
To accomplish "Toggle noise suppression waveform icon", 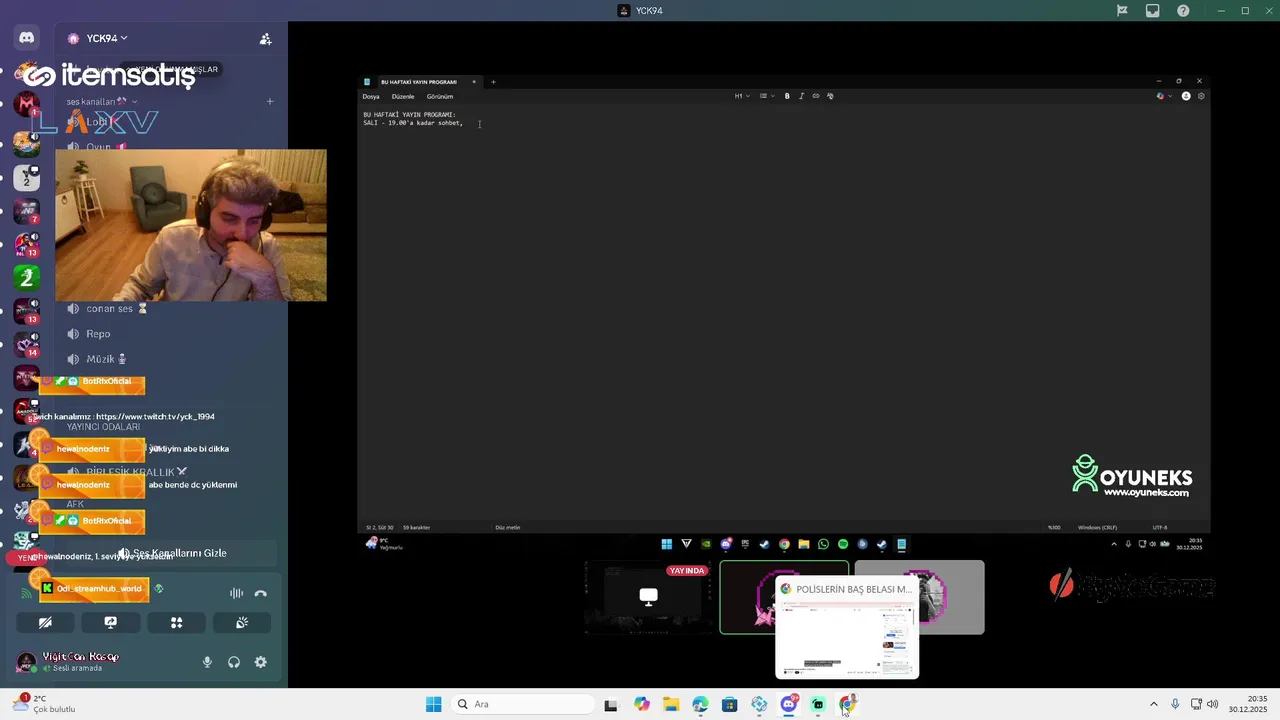I will coord(236,593).
